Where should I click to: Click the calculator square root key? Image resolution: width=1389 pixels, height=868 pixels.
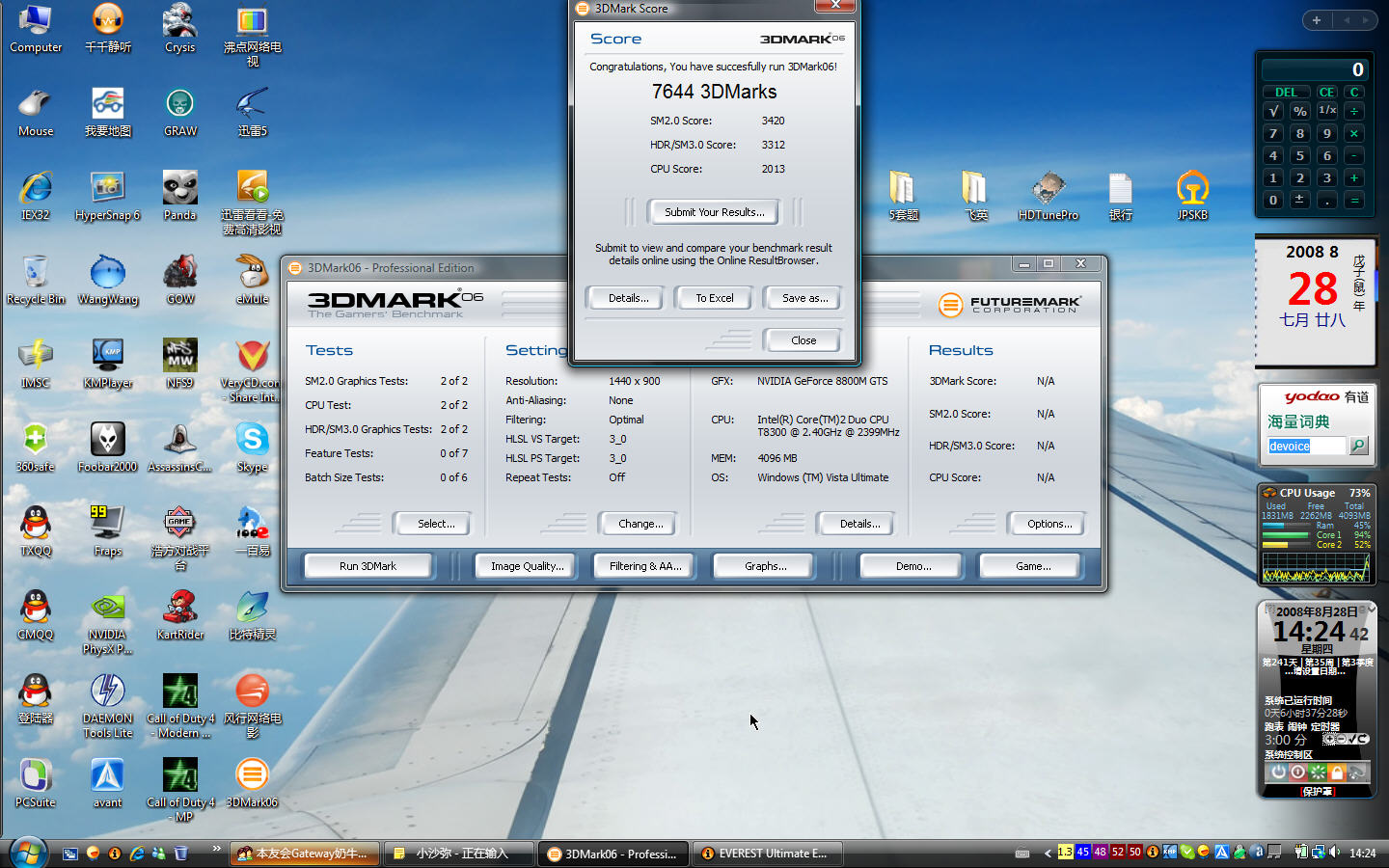1273,111
